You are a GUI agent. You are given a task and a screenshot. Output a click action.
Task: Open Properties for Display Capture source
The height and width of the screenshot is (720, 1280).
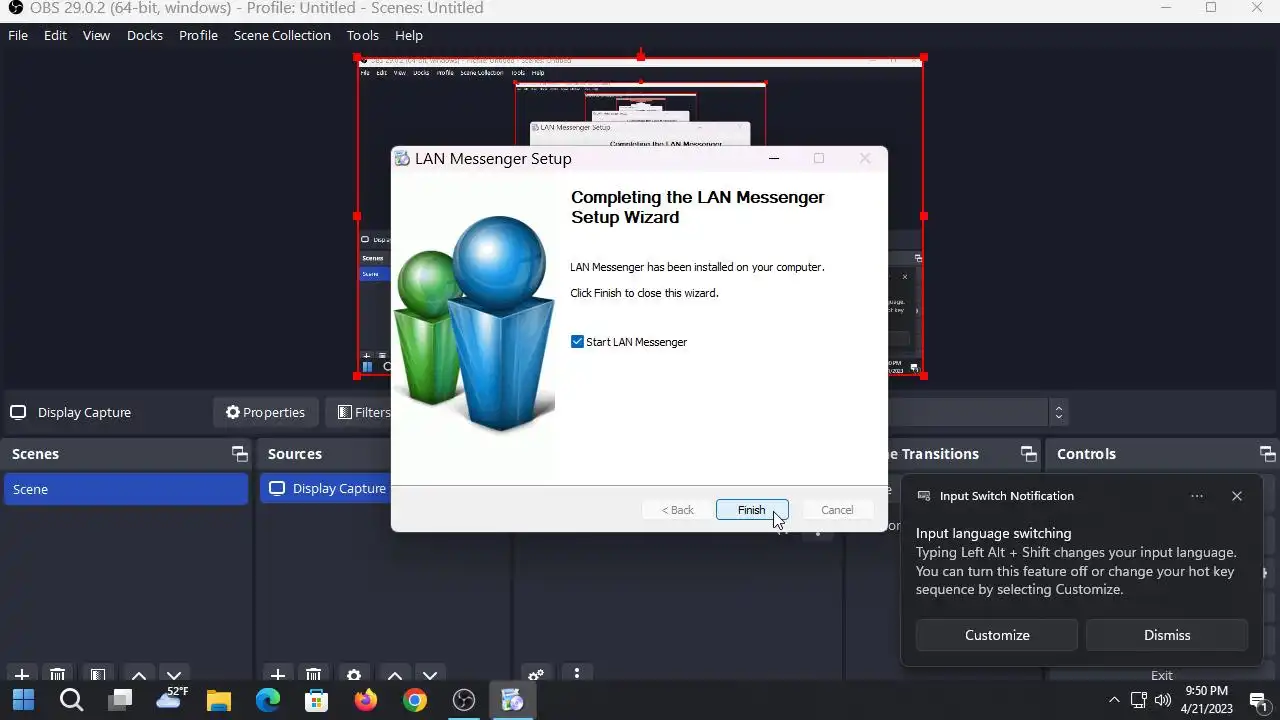coord(265,412)
